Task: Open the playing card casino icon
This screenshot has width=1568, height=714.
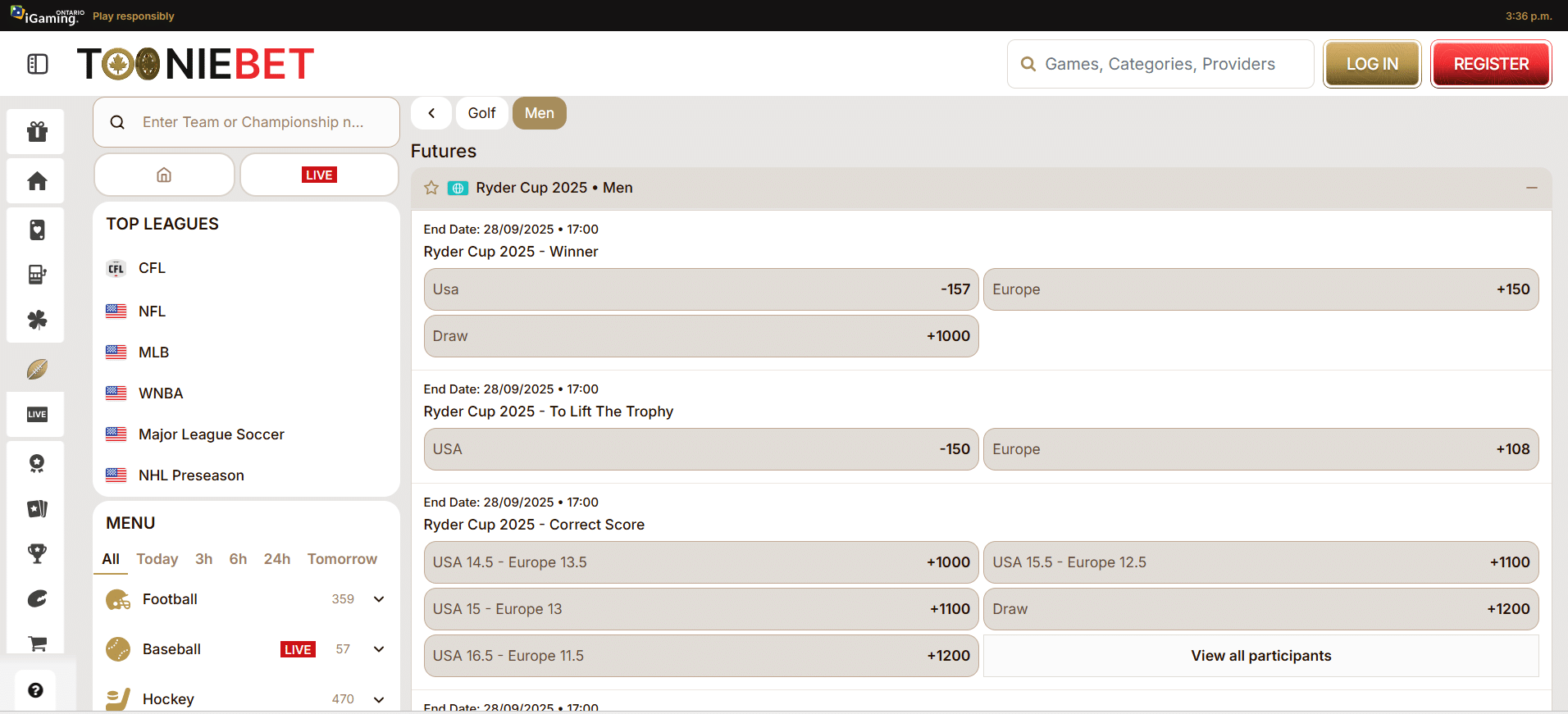Action: point(37,230)
